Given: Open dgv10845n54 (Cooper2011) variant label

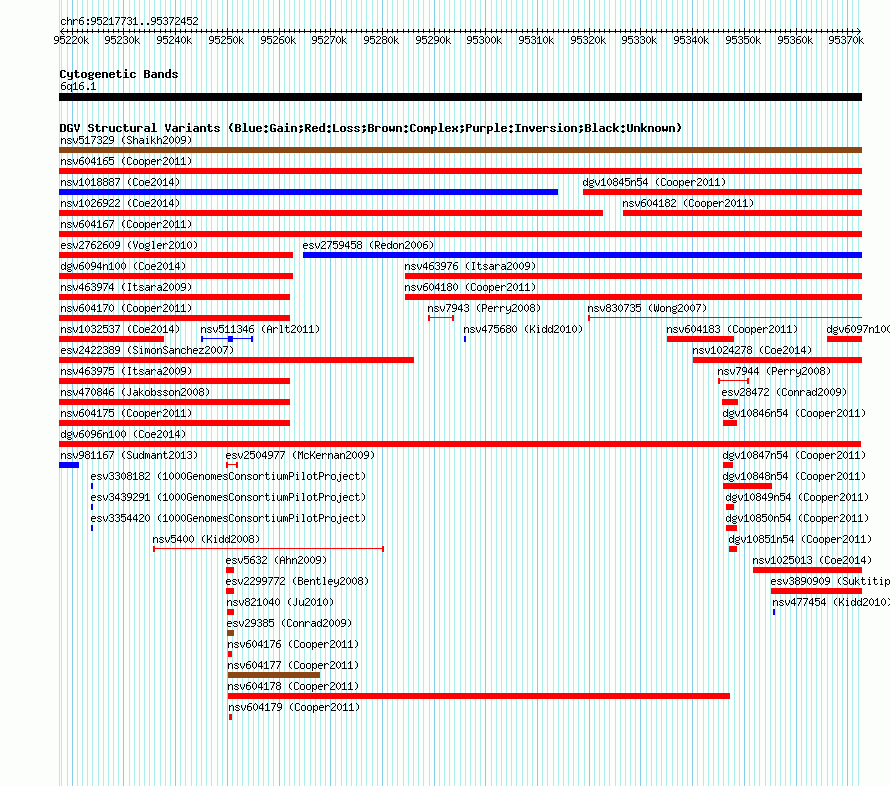Looking at the screenshot, I should pos(654,182).
